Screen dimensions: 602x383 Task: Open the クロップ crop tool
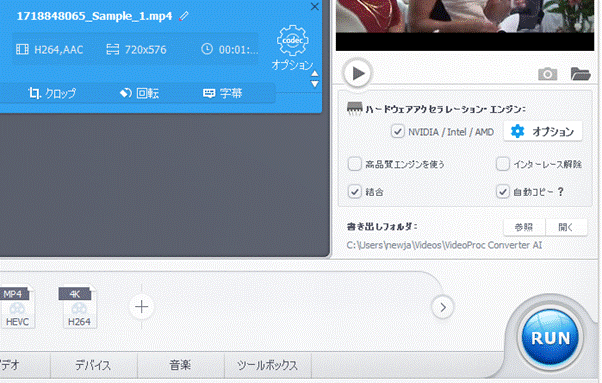[x=52, y=93]
